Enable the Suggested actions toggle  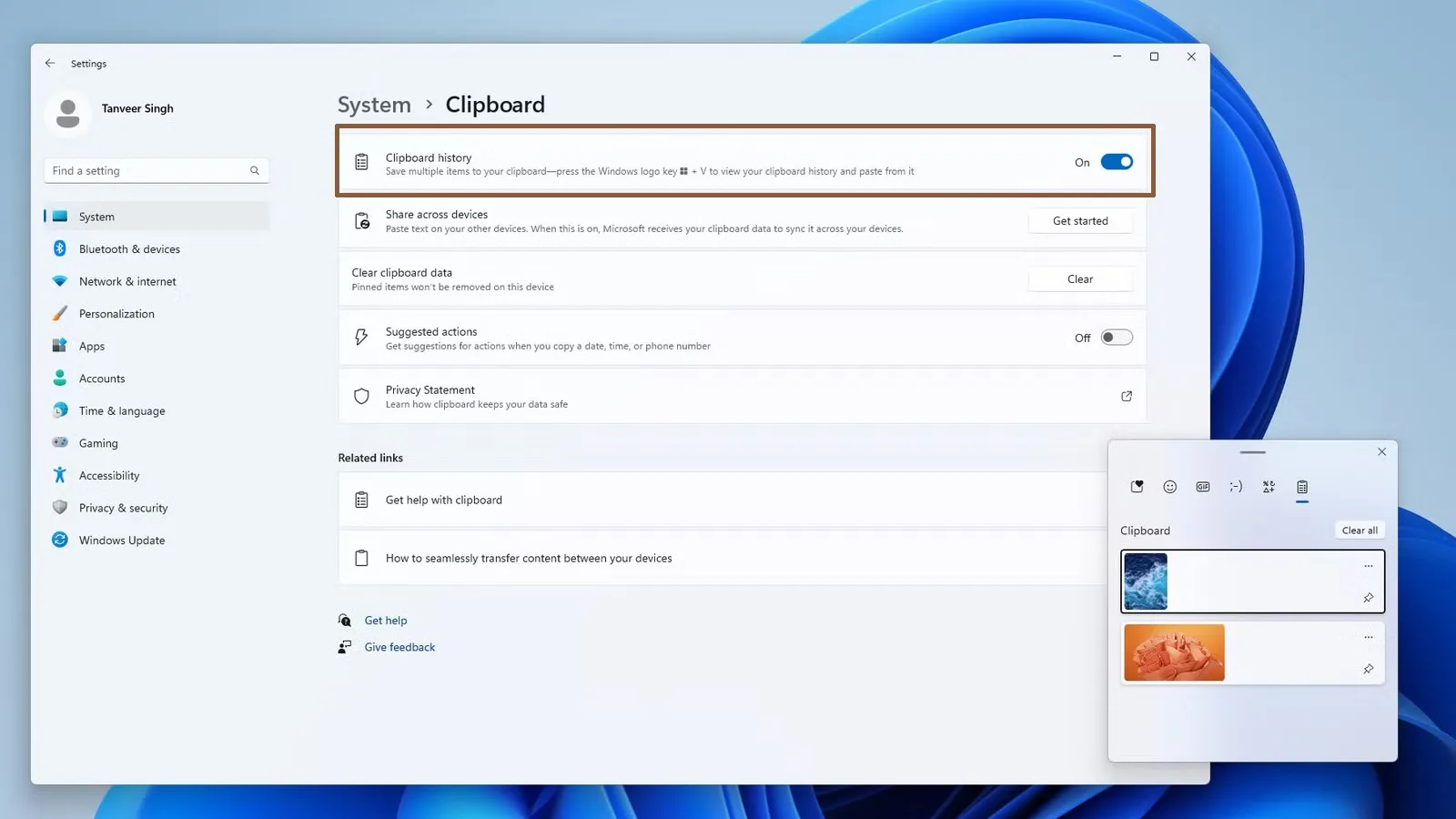[x=1117, y=338]
